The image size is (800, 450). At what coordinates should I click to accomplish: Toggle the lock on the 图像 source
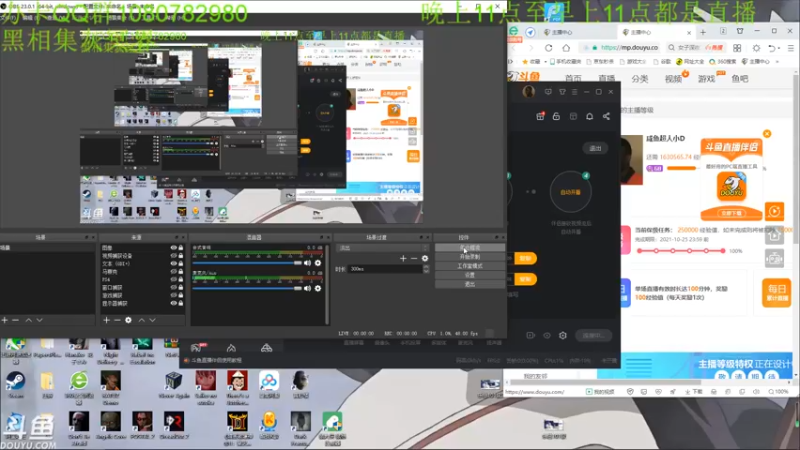tap(181, 247)
